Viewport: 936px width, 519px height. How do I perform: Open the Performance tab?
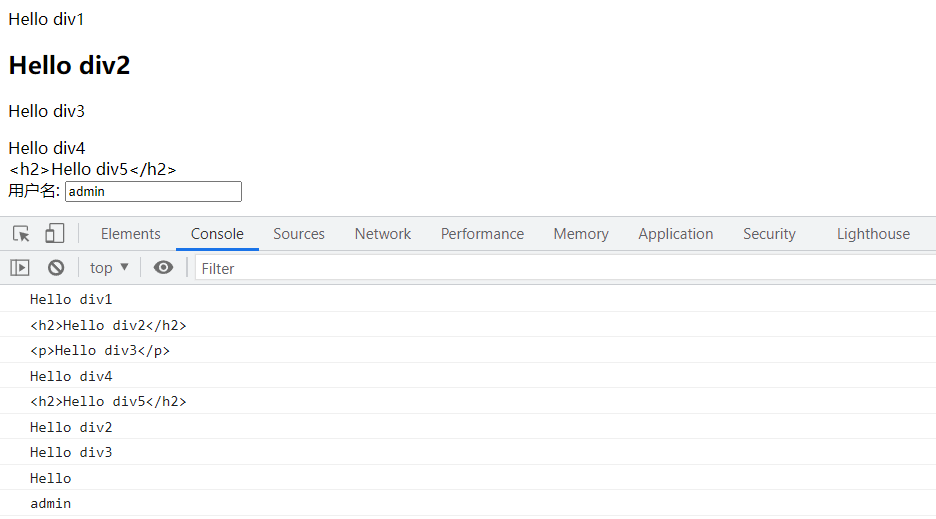(482, 234)
